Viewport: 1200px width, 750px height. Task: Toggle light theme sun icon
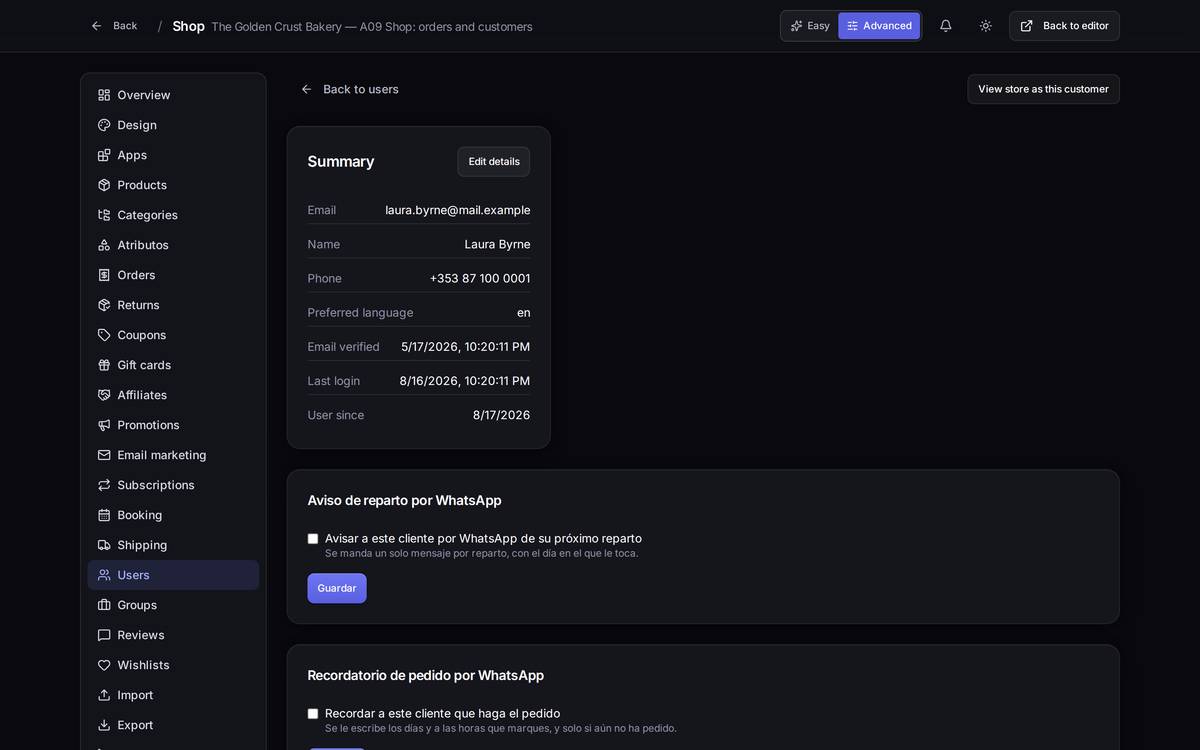tap(986, 26)
